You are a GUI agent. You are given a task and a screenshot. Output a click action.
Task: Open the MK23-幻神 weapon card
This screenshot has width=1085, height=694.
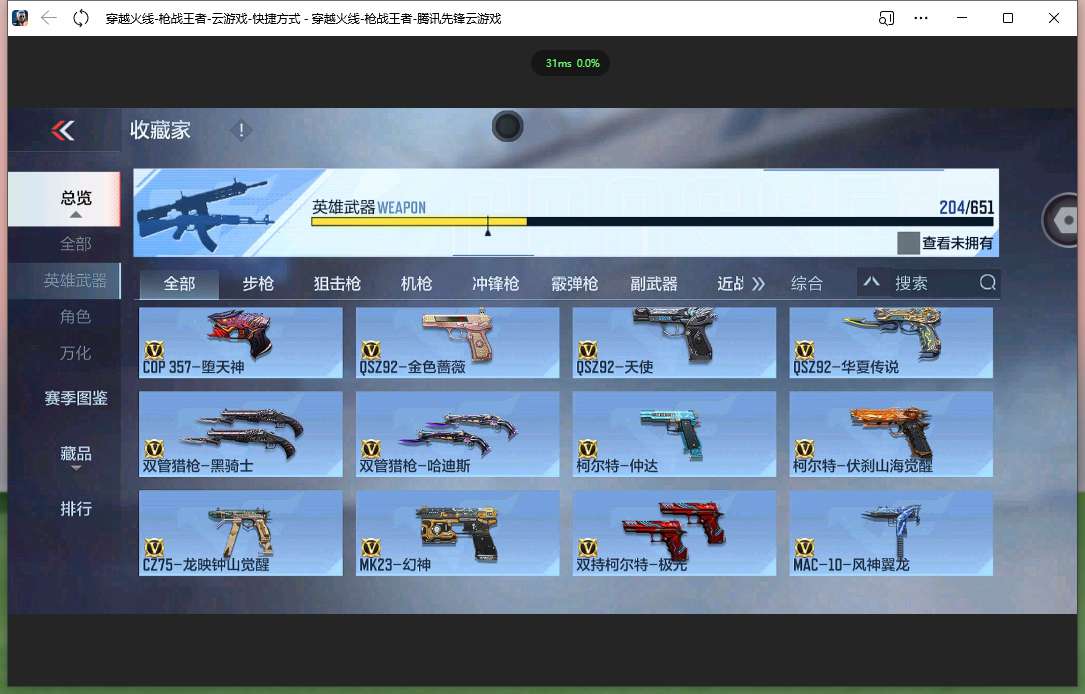tap(457, 533)
